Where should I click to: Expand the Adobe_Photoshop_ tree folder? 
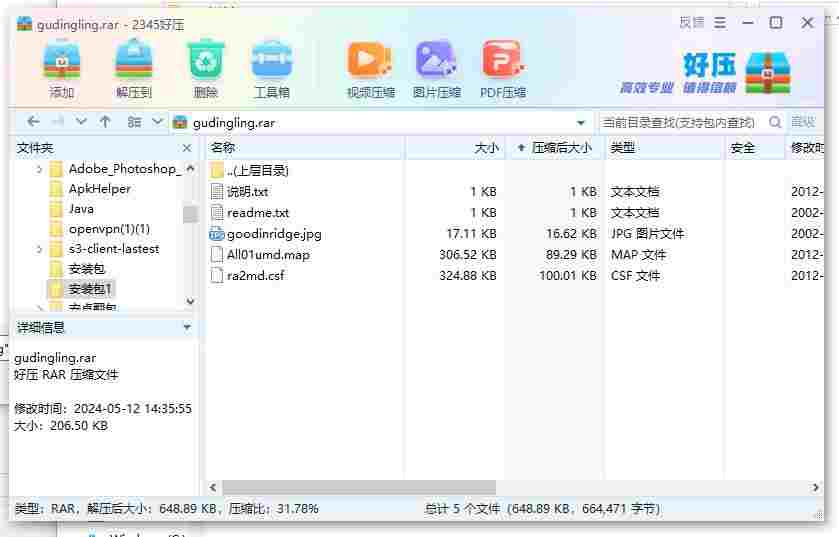39,169
